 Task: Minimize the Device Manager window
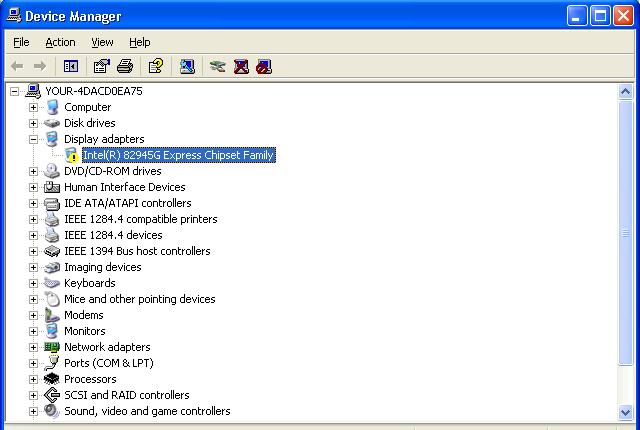tap(576, 16)
